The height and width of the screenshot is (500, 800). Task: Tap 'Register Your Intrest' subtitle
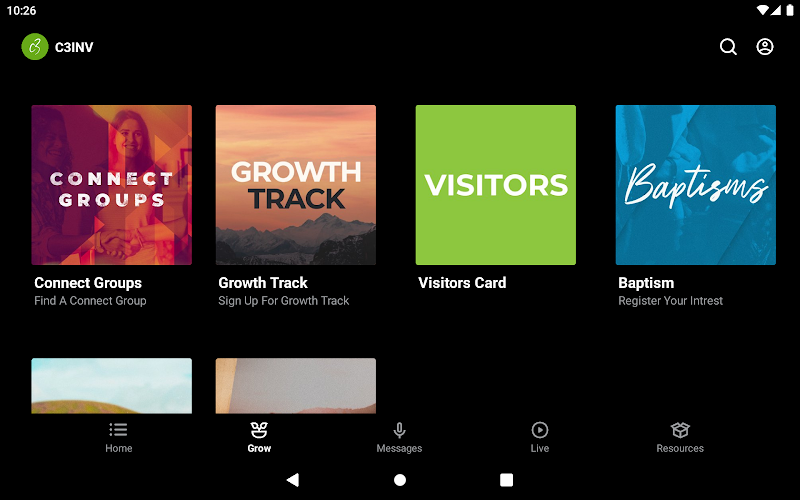click(x=670, y=301)
